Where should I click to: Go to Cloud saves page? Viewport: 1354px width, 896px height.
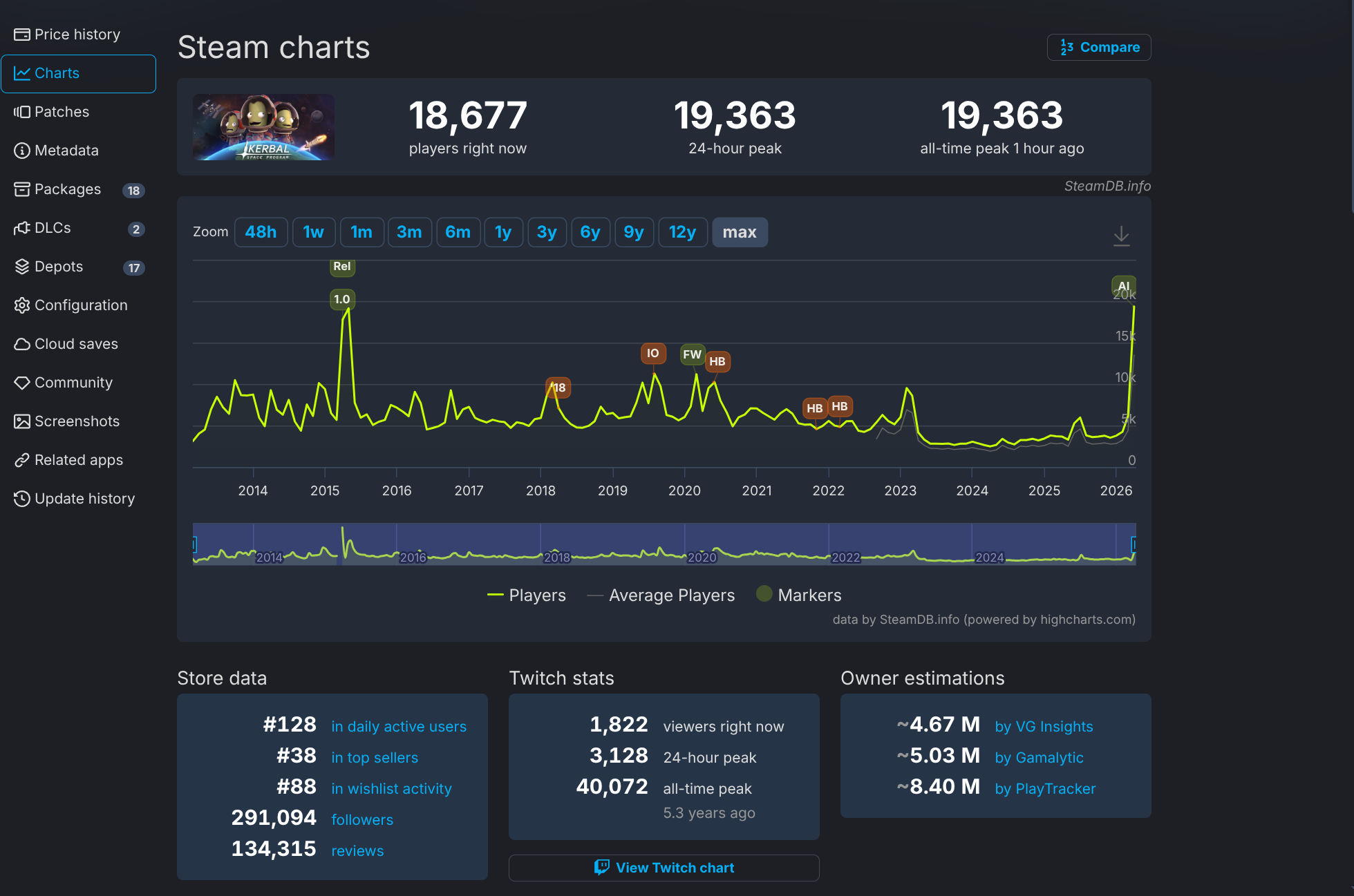pos(76,344)
